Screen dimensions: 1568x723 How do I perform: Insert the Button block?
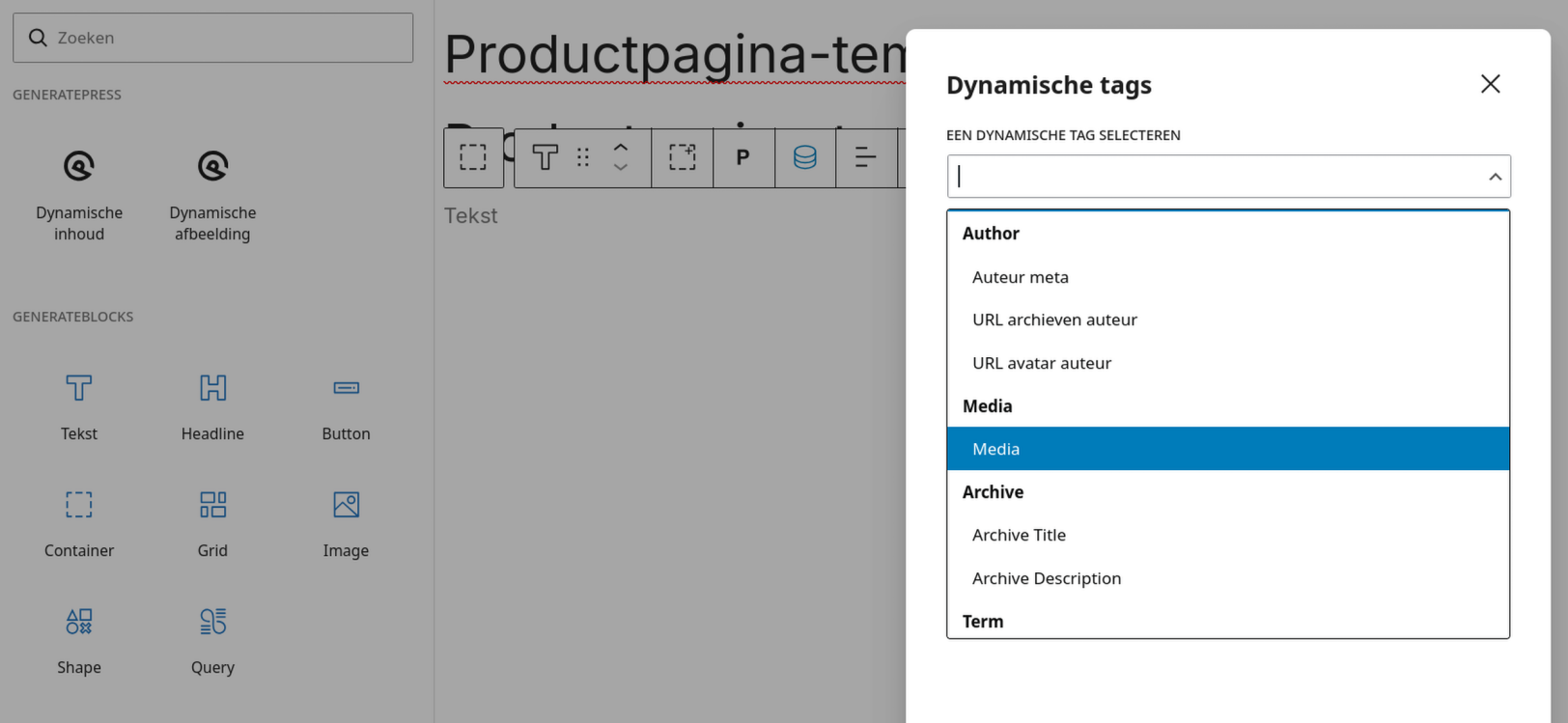346,405
